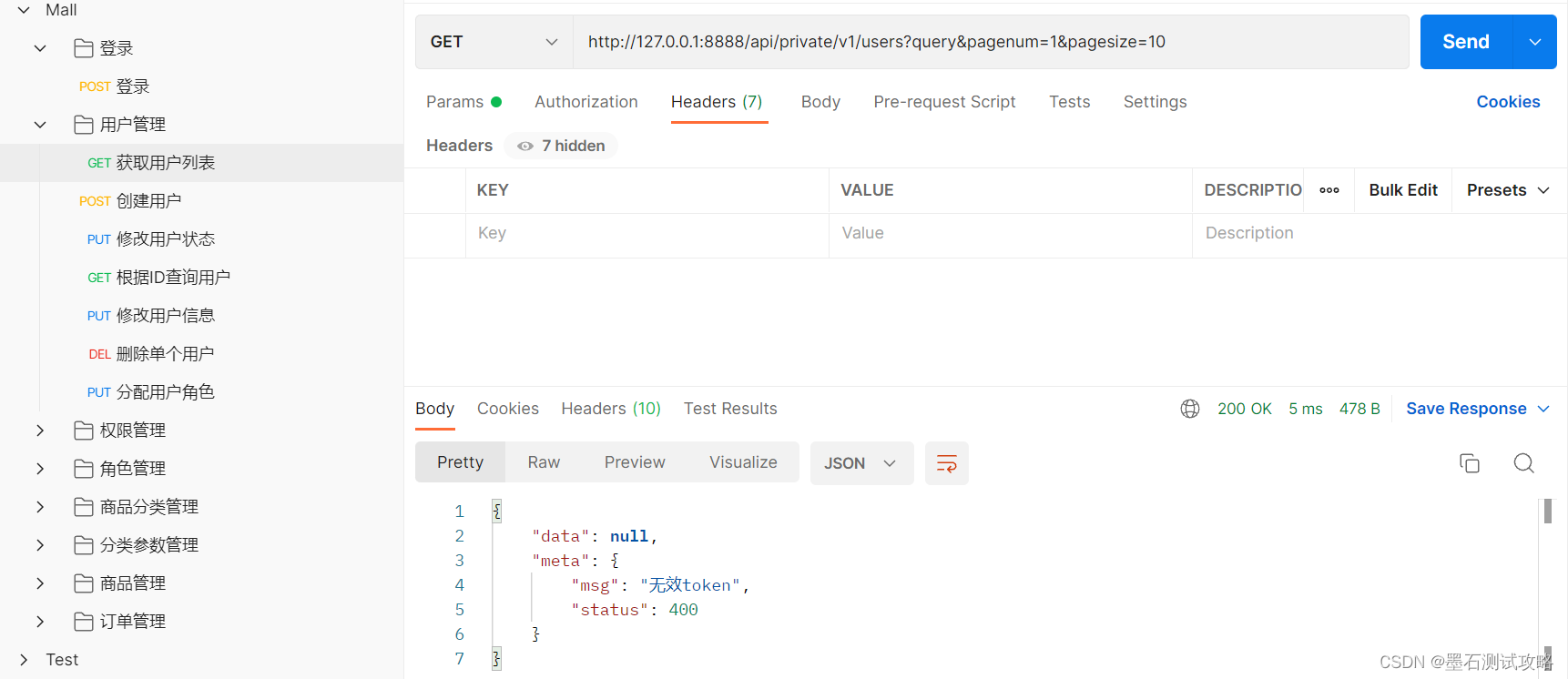Image resolution: width=1568 pixels, height=679 pixels.
Task: Click the header Key input field
Action: click(x=647, y=233)
